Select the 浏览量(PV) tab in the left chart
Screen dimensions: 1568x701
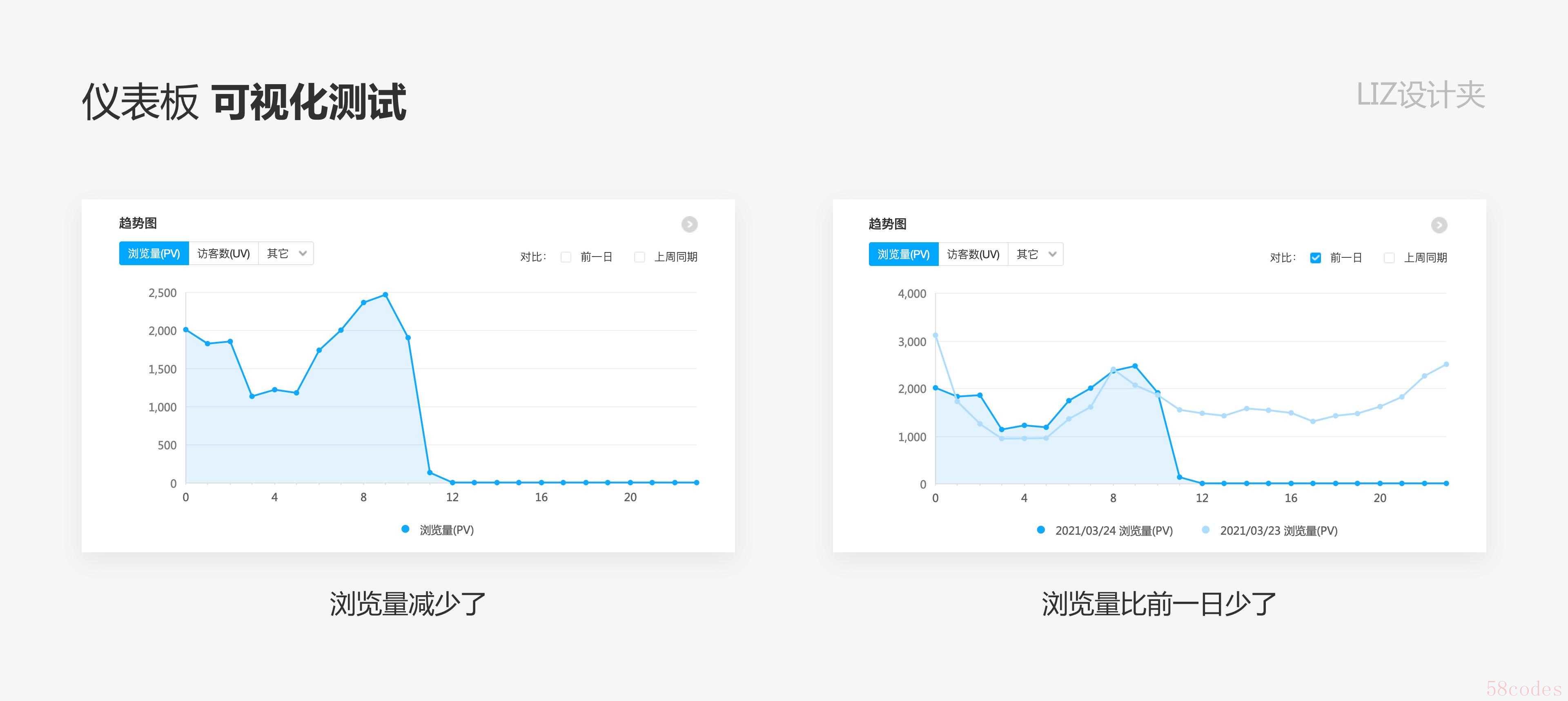click(154, 253)
